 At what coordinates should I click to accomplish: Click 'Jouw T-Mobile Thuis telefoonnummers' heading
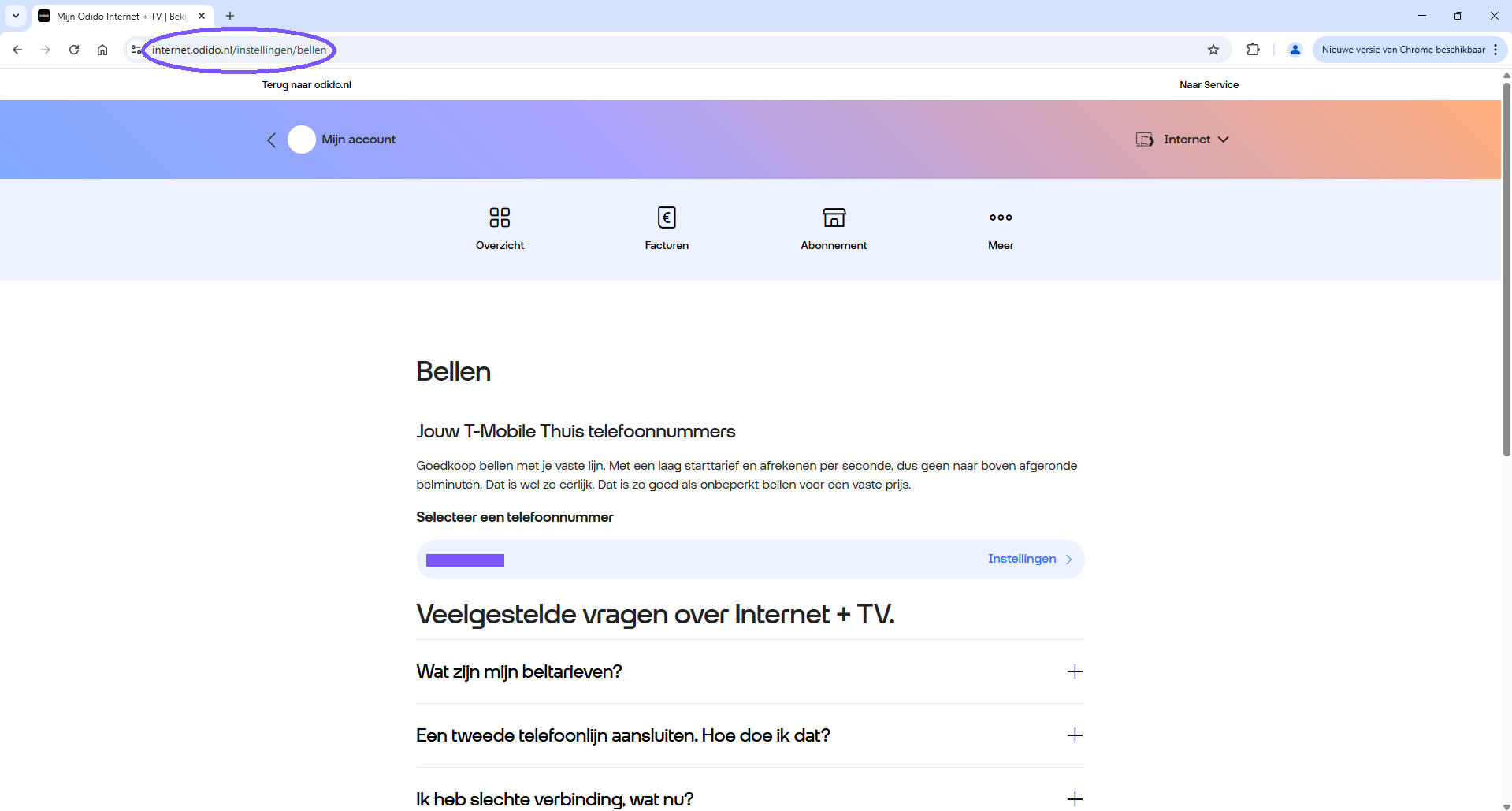(575, 431)
